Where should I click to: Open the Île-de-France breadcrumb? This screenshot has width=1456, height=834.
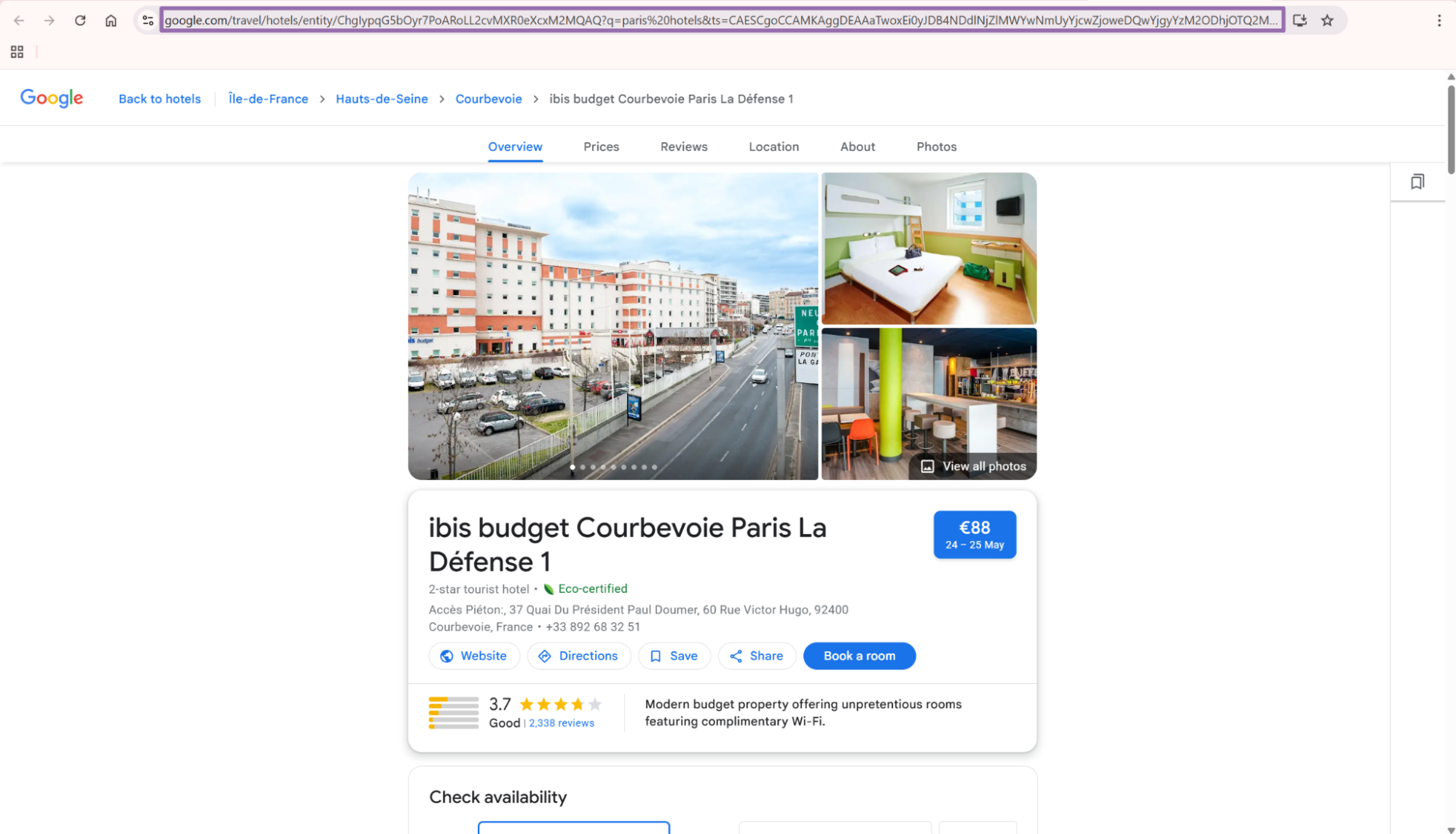click(x=268, y=98)
